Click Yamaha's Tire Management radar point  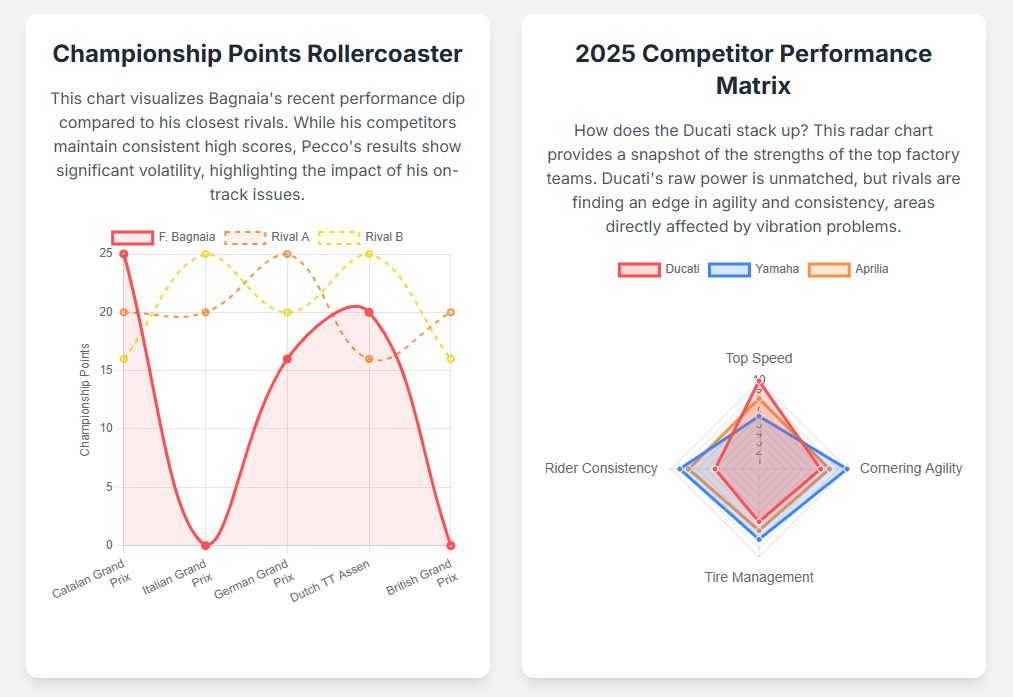tap(759, 539)
